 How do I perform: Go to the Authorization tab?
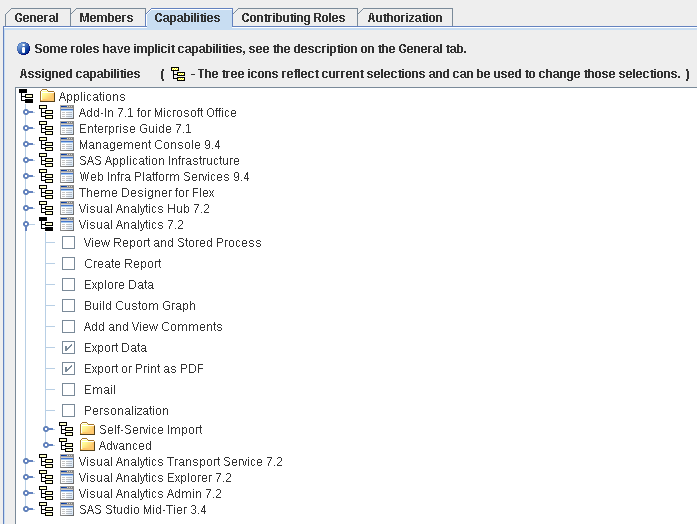405,18
